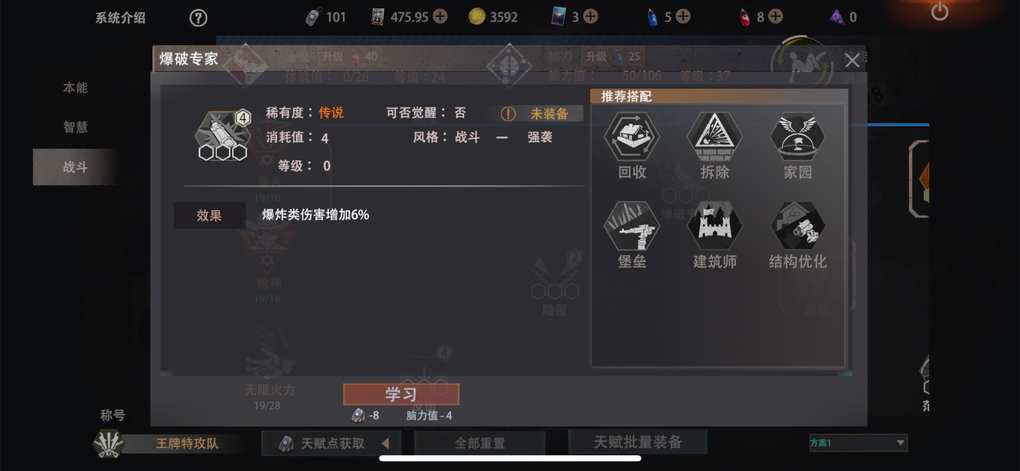The image size is (1020, 471).
Task: Switch to the 智慧 tab
Action: pyautogui.click(x=75, y=128)
